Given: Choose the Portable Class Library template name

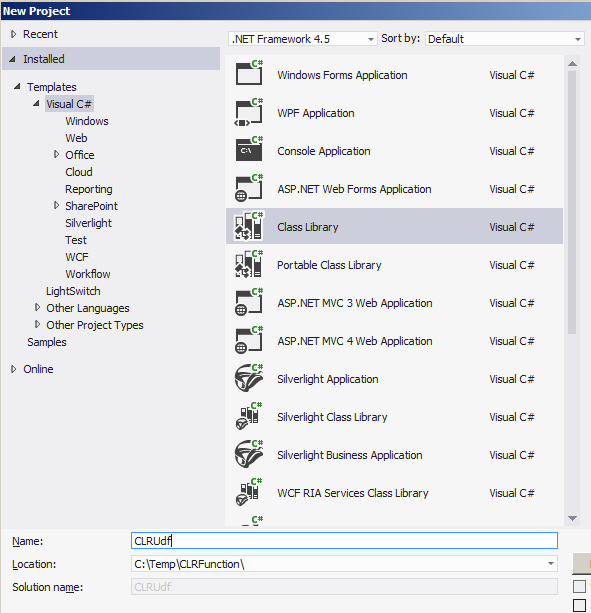Looking at the screenshot, I should pyautogui.click(x=329, y=265).
